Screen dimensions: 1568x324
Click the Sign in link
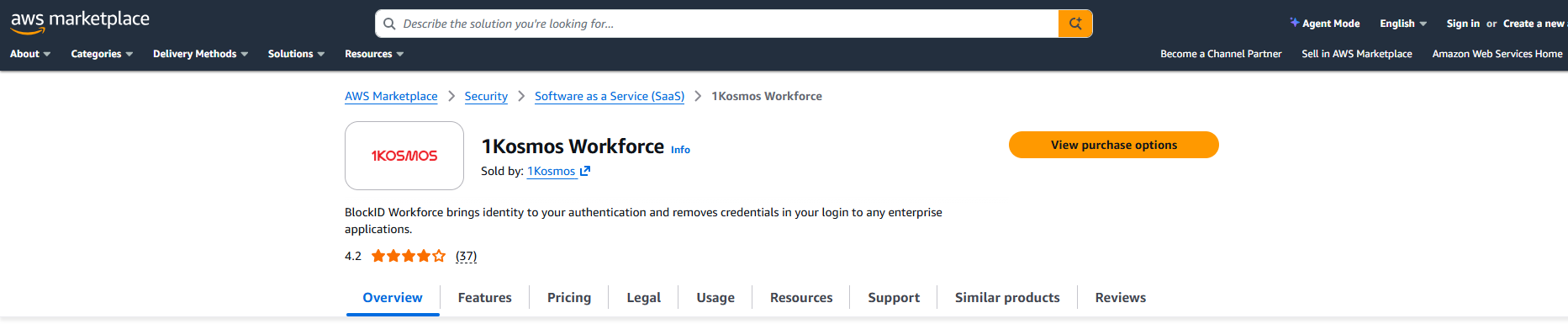(1463, 24)
